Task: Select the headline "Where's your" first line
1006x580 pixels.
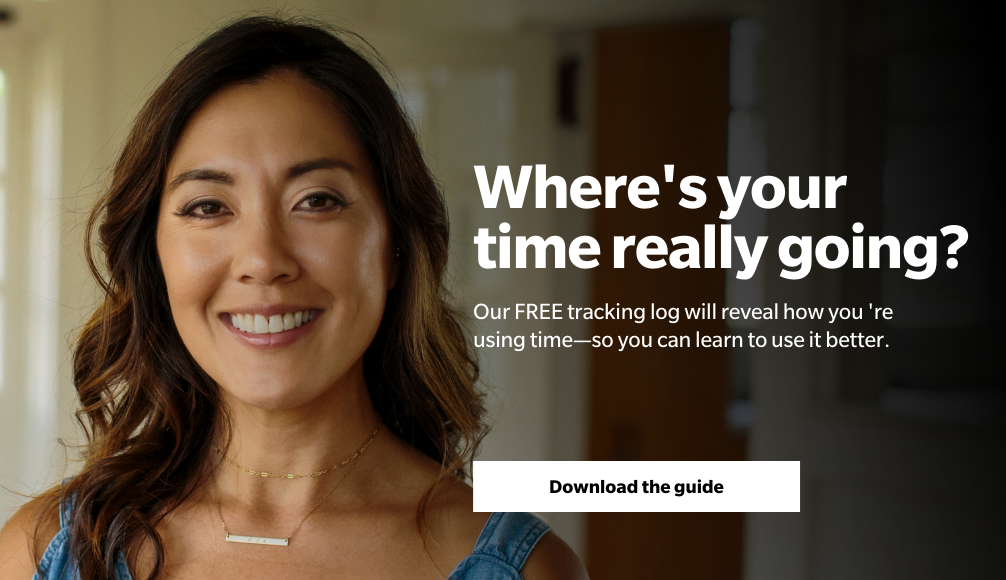Action: click(660, 188)
